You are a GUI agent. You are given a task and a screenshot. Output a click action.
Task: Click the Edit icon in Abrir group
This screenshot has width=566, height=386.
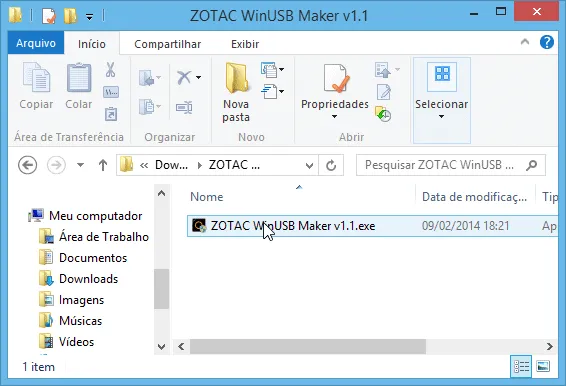point(383,92)
